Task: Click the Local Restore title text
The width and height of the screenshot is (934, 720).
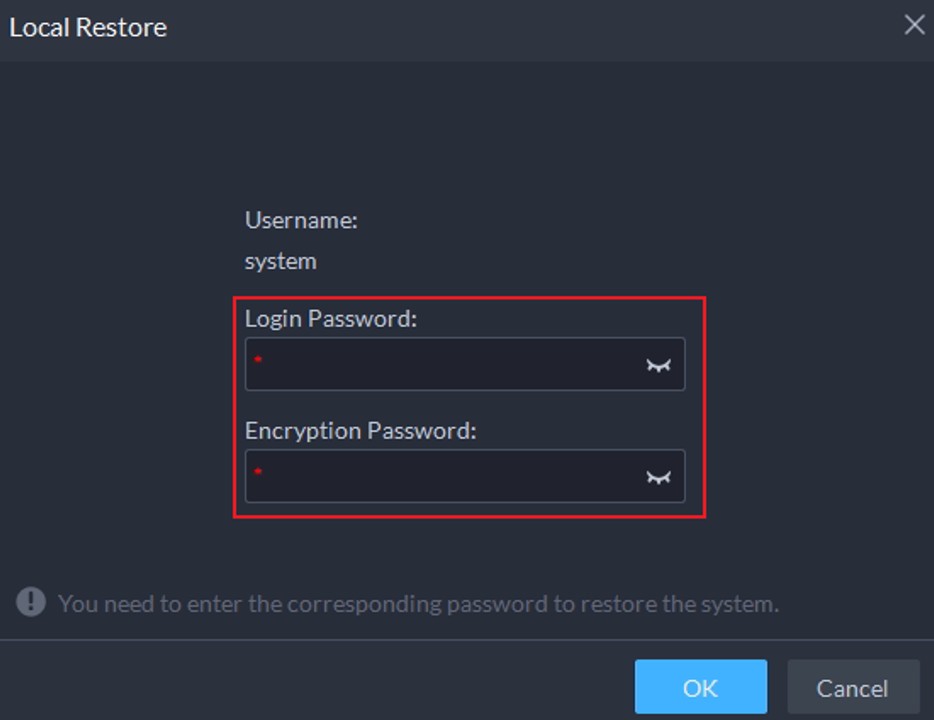Action: tap(88, 27)
